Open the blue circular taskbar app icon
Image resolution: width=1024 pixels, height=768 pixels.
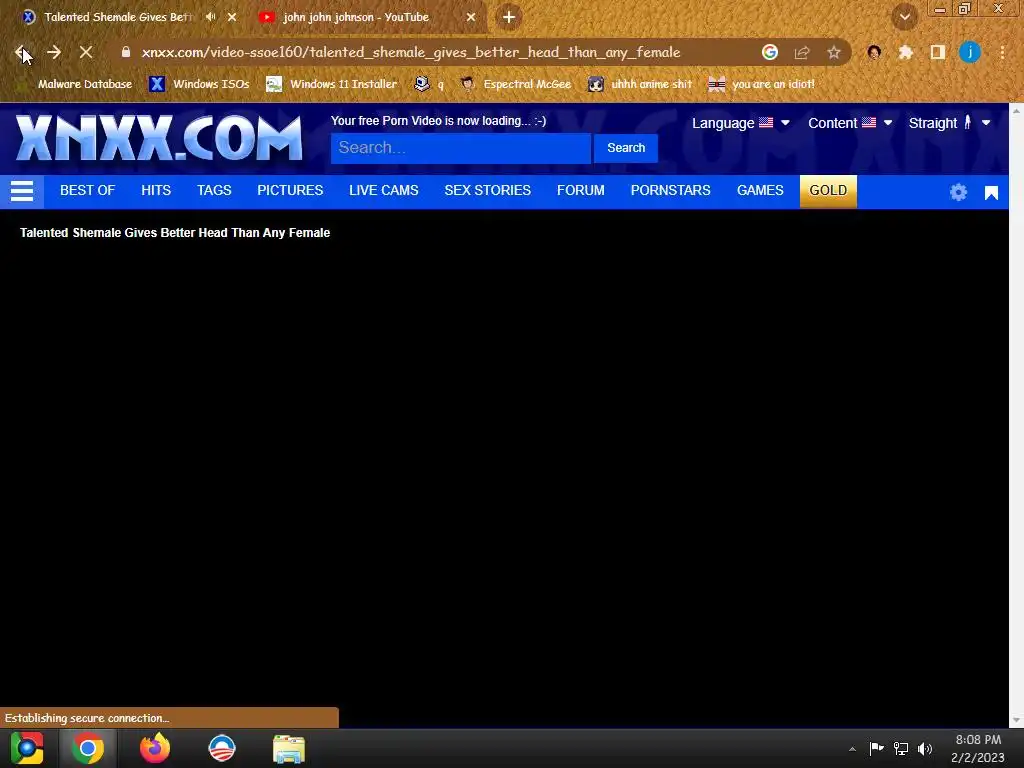pyautogui.click(x=221, y=748)
